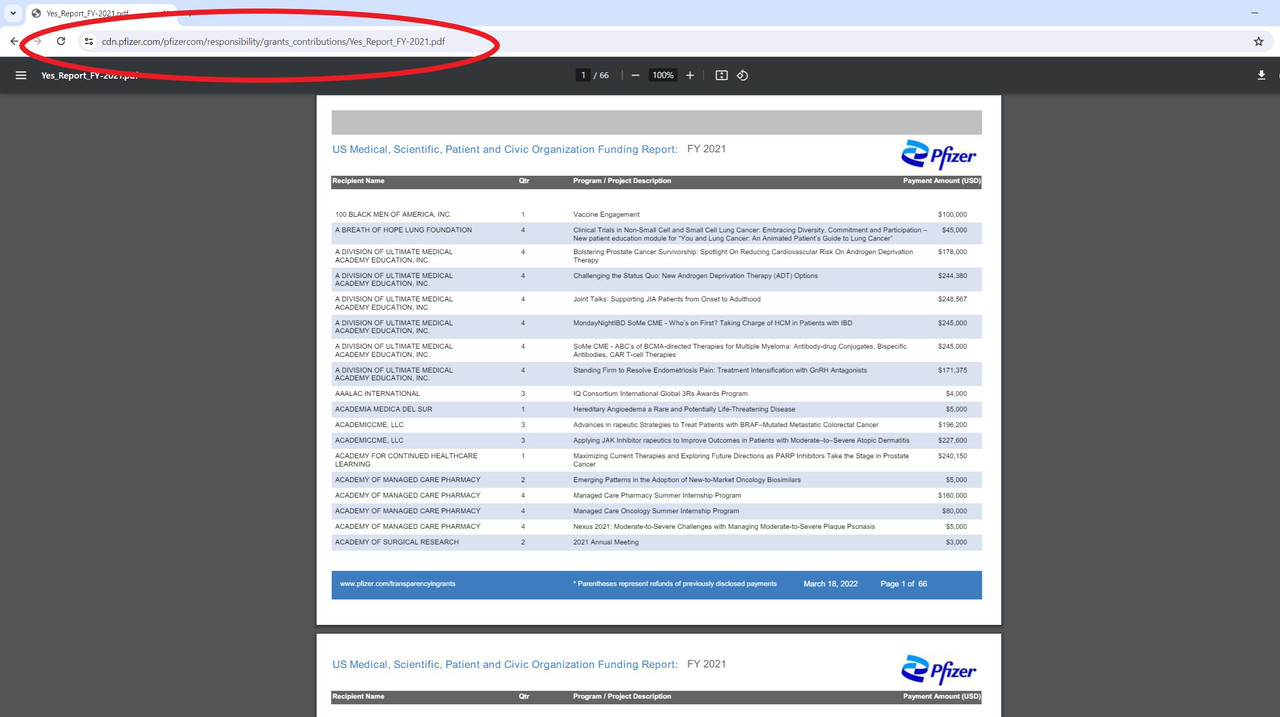The width and height of the screenshot is (1280, 717).
Task: Click the "FY 2021" text on page one
Action: [x=706, y=149]
